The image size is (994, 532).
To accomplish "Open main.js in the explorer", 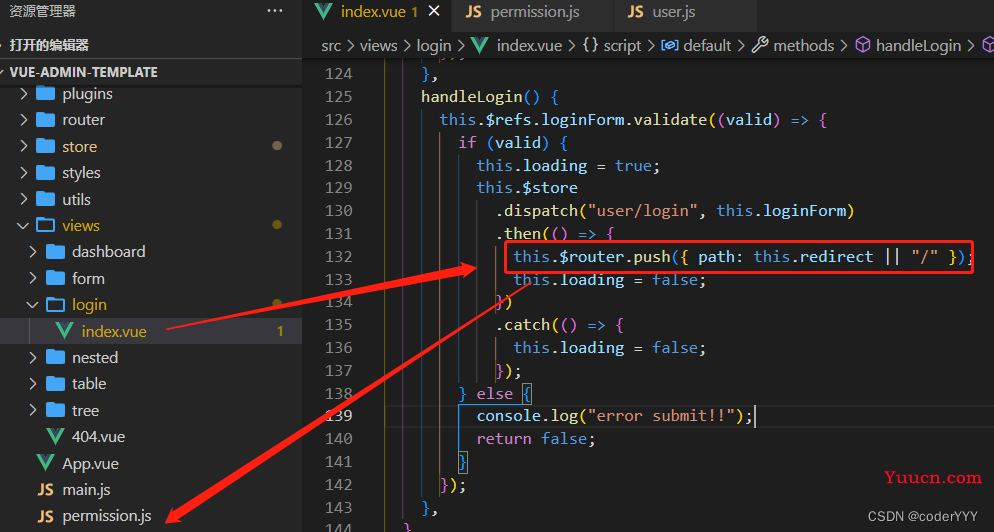I will click(x=86, y=490).
